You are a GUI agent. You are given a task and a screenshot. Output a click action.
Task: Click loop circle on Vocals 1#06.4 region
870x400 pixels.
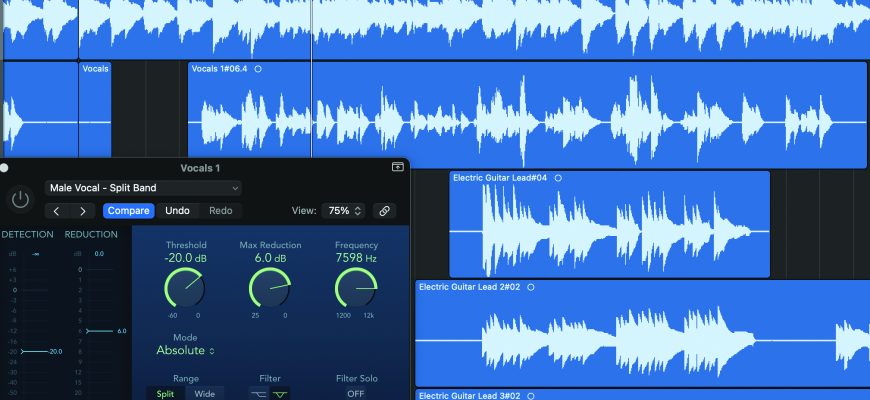coord(258,69)
